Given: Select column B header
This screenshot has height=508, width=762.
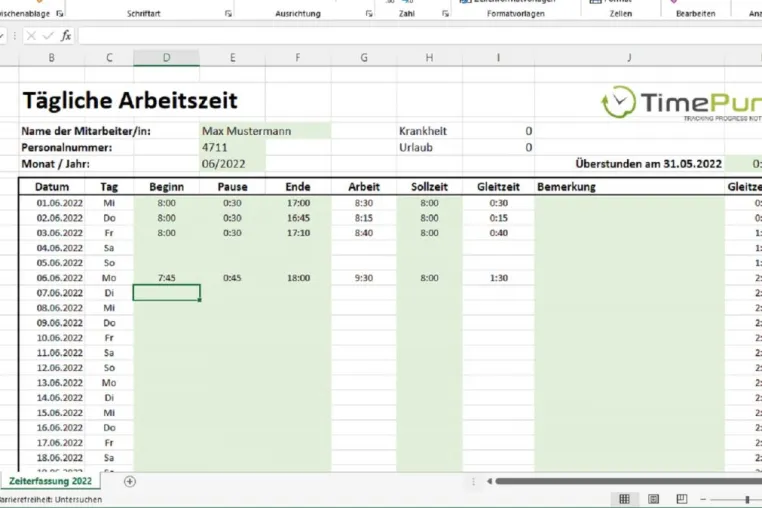Looking at the screenshot, I should coord(52,57).
